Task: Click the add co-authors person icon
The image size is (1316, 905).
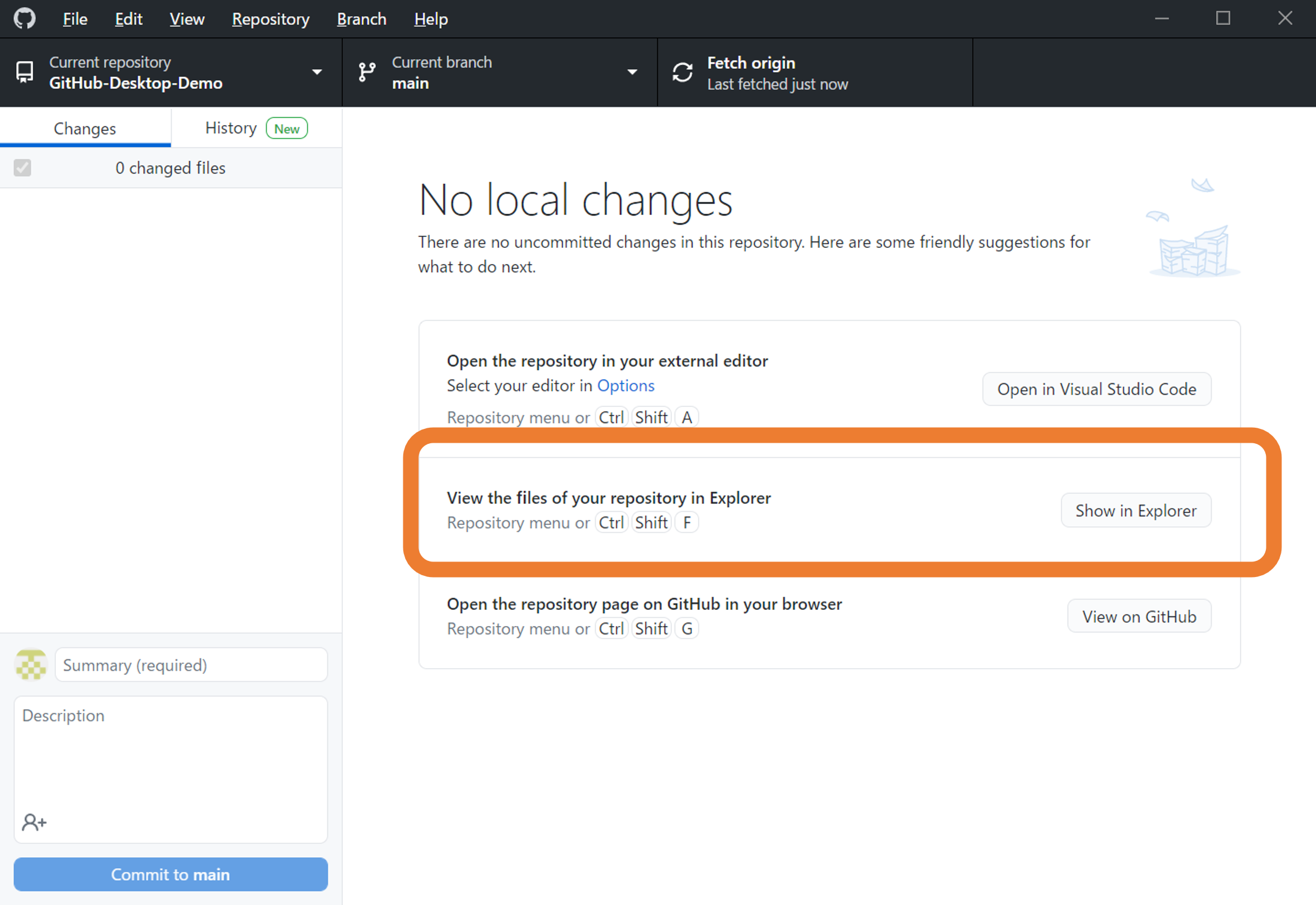Action: coord(34,821)
